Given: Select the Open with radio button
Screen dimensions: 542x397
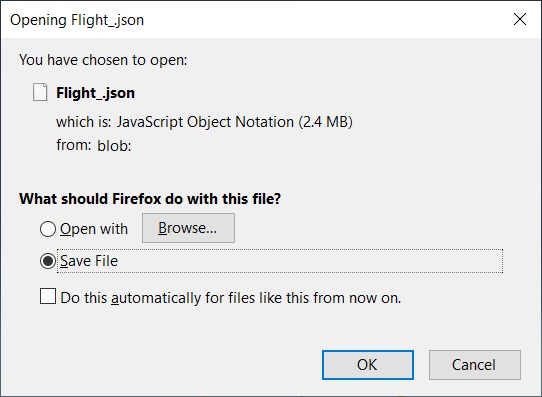Looking at the screenshot, I should (x=48, y=229).
